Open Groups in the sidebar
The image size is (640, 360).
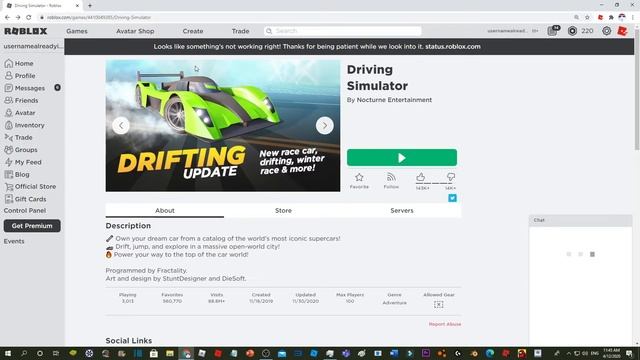click(21, 150)
